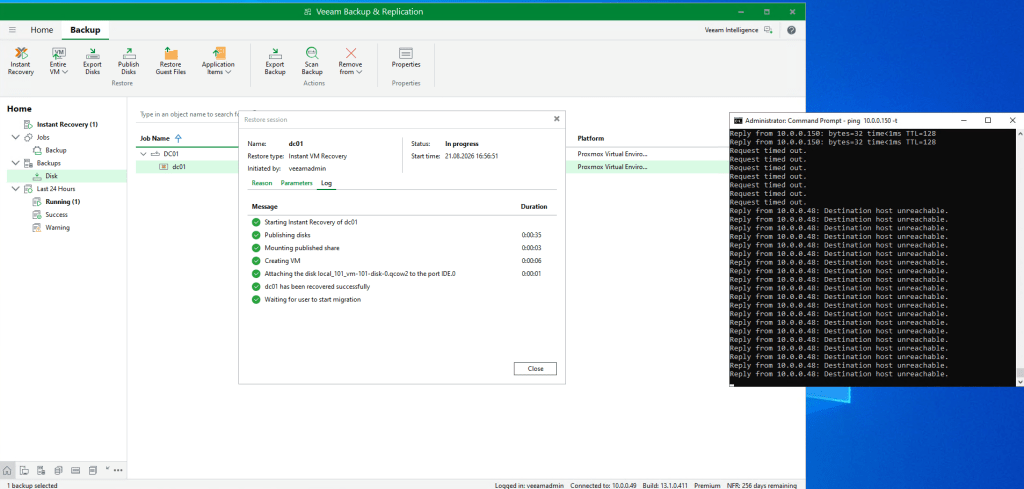Image resolution: width=1024 pixels, height=489 pixels.
Task: Collapse the DC01 job row
Action: tap(144, 154)
